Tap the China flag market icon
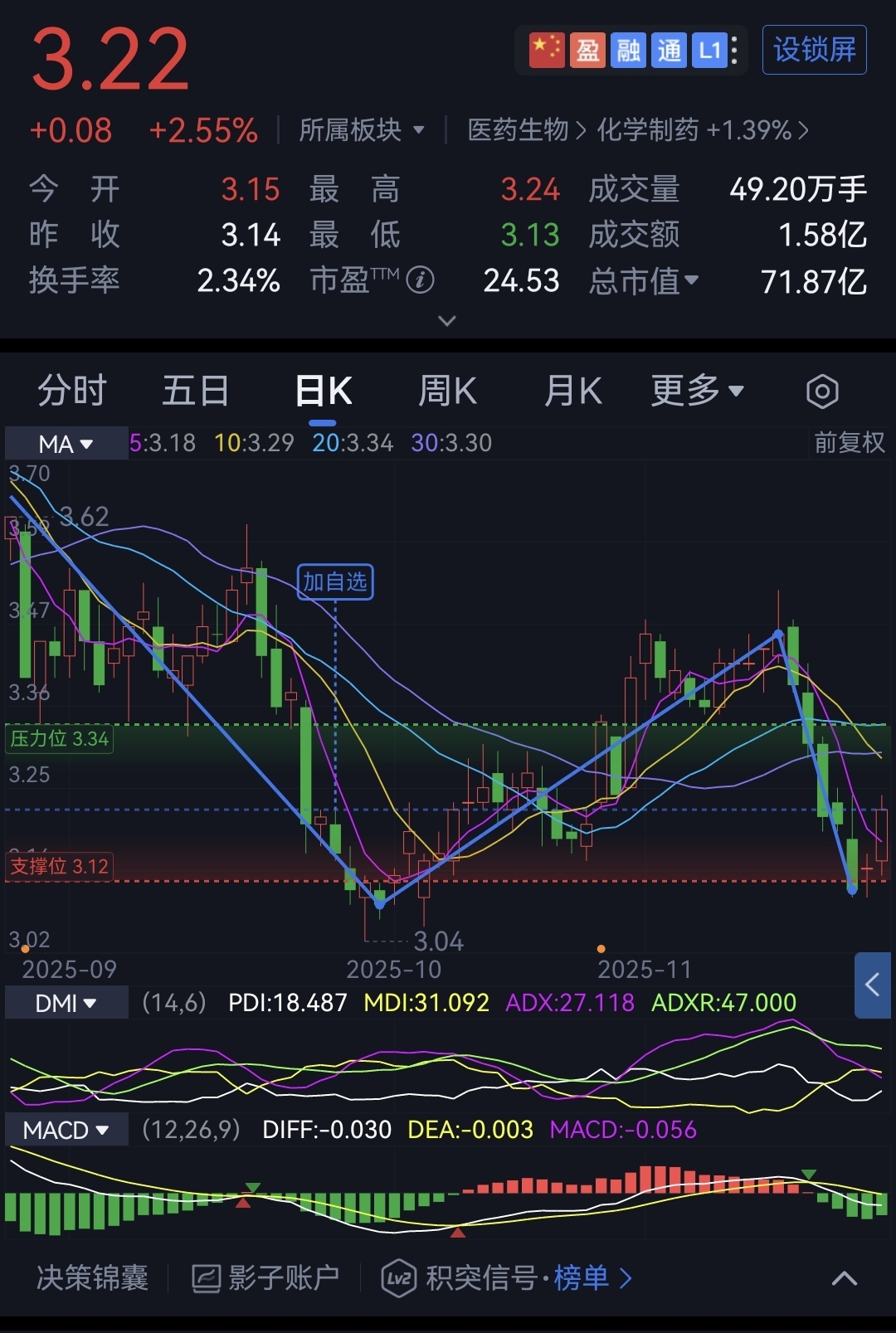The height and width of the screenshot is (1333, 896). click(x=547, y=50)
